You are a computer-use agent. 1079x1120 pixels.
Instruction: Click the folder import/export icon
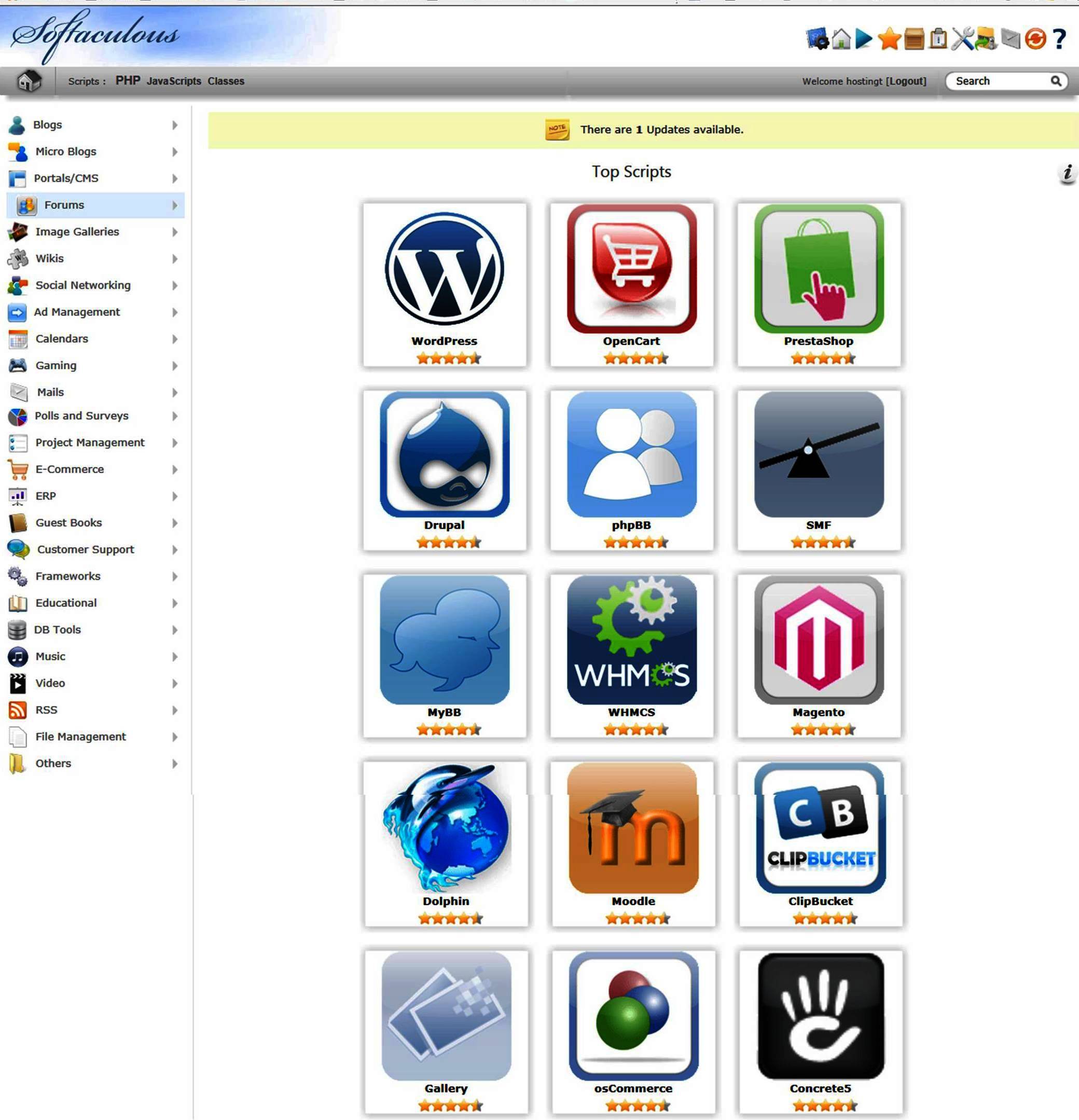tap(986, 39)
